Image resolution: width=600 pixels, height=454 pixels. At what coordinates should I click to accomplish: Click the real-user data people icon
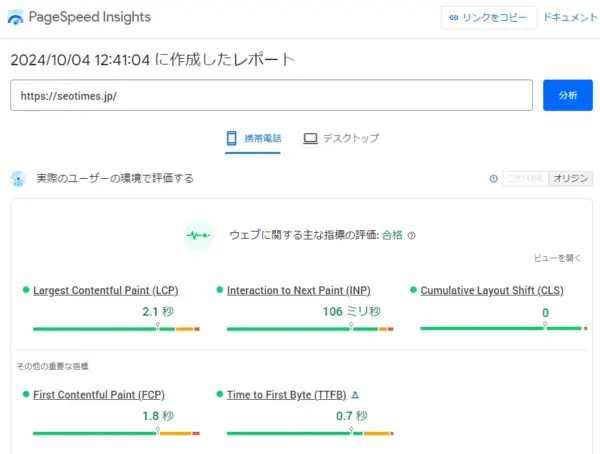tap(18, 179)
